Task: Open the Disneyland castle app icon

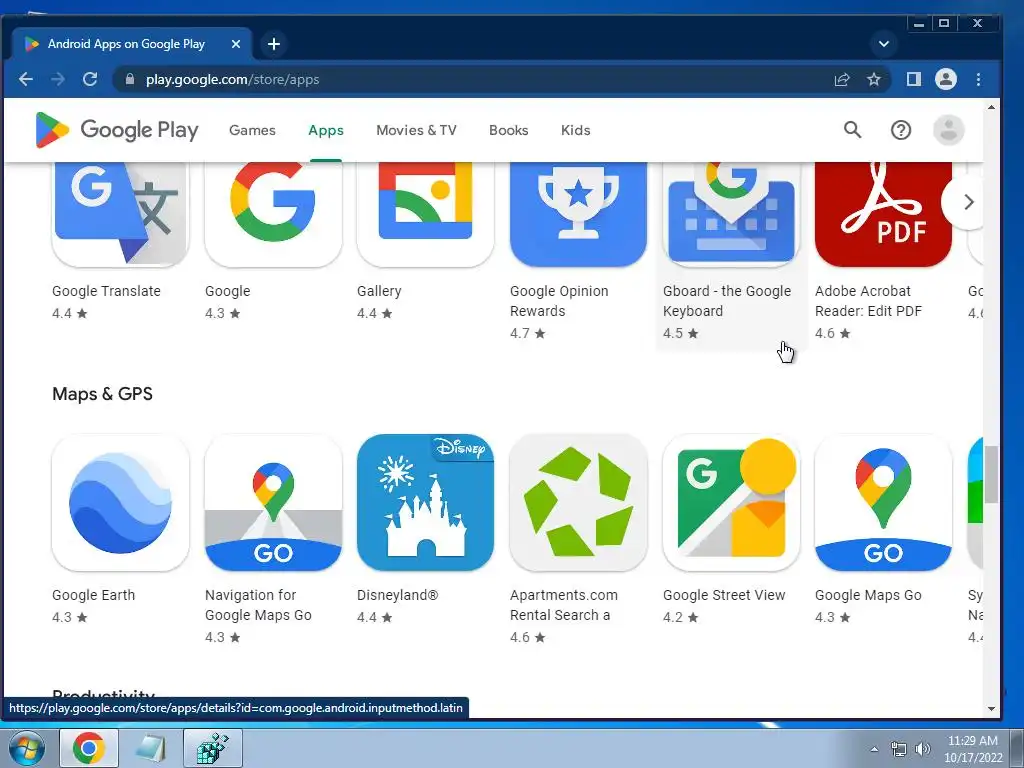Action: point(425,503)
